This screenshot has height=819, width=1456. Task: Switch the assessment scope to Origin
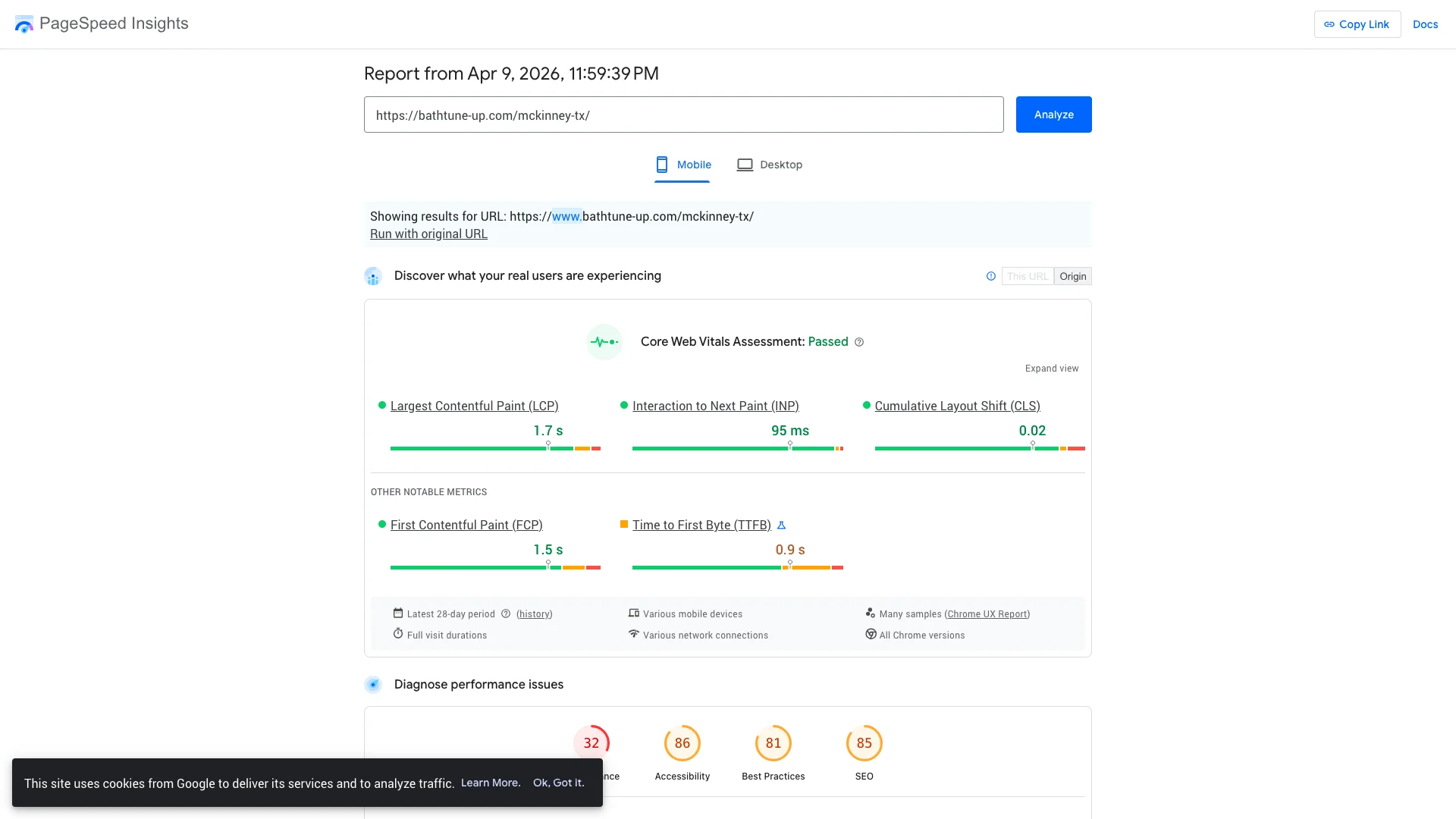click(x=1072, y=276)
